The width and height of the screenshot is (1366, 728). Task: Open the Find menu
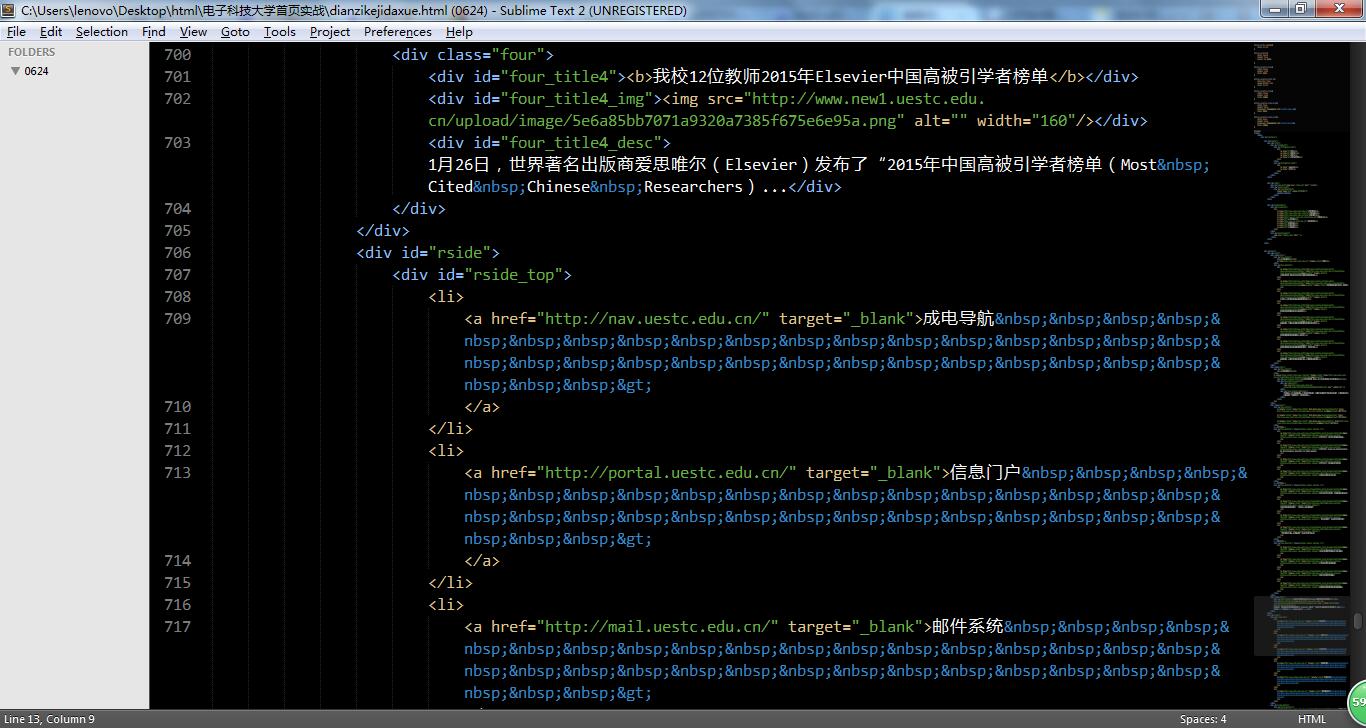[153, 31]
